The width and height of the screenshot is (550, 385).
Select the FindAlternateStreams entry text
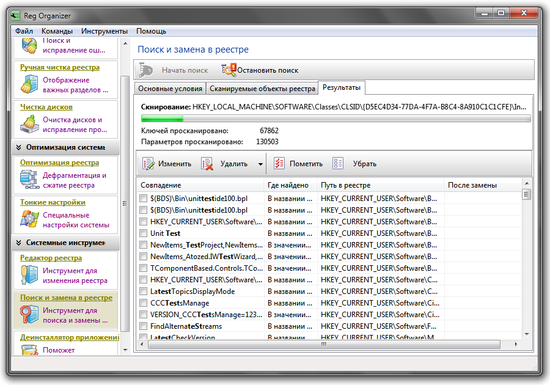[186, 326]
